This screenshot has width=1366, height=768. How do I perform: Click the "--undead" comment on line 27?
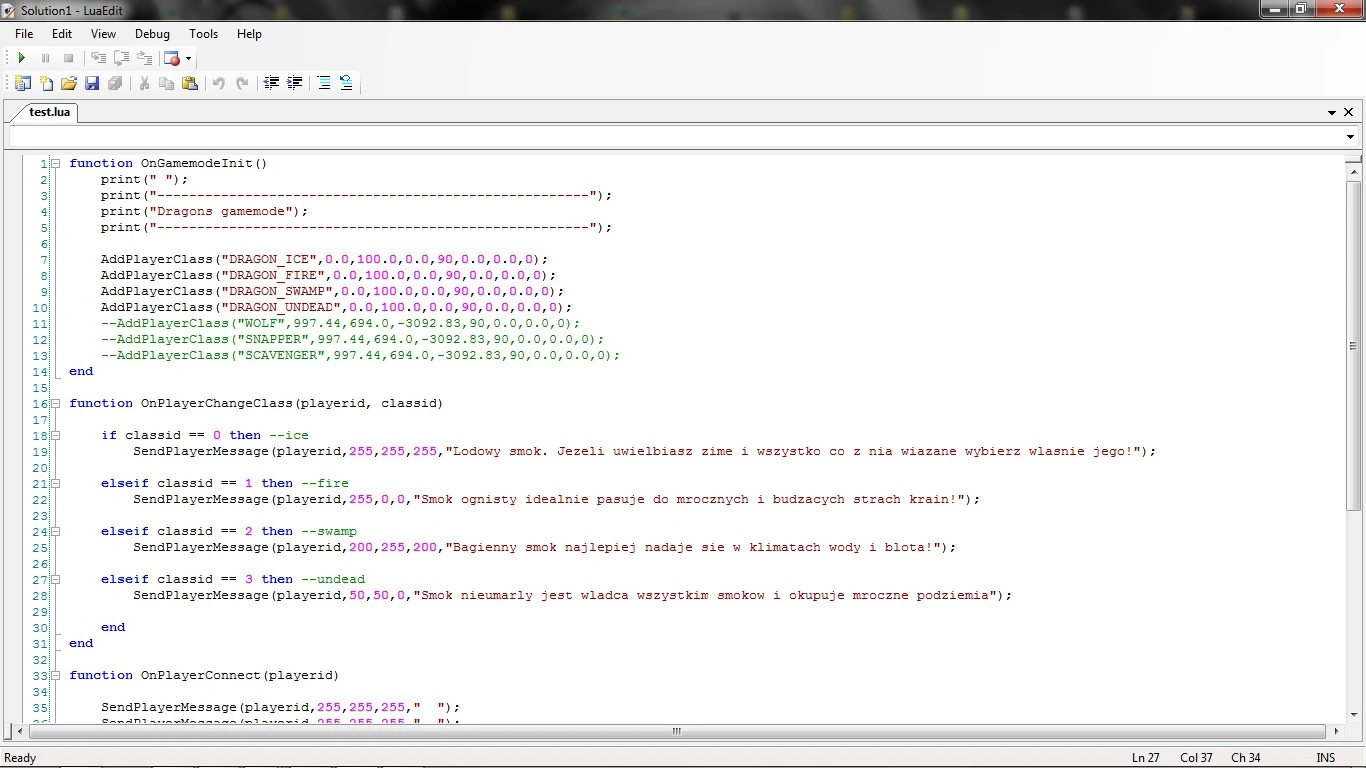pyautogui.click(x=333, y=579)
